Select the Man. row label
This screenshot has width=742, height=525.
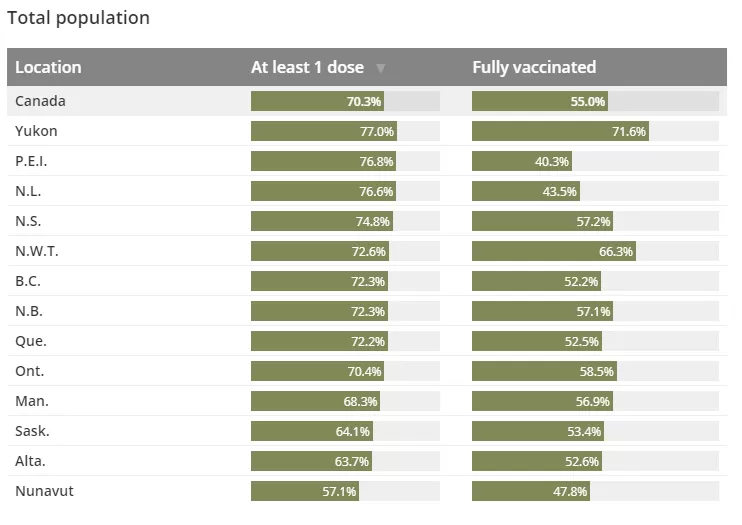(x=32, y=401)
